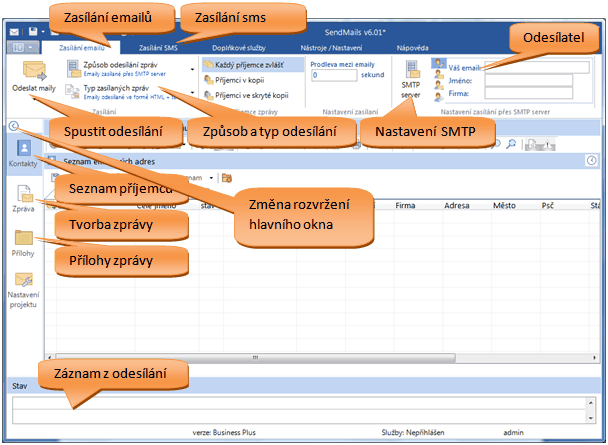Open the Kontakty sidebar panel

tap(24, 152)
